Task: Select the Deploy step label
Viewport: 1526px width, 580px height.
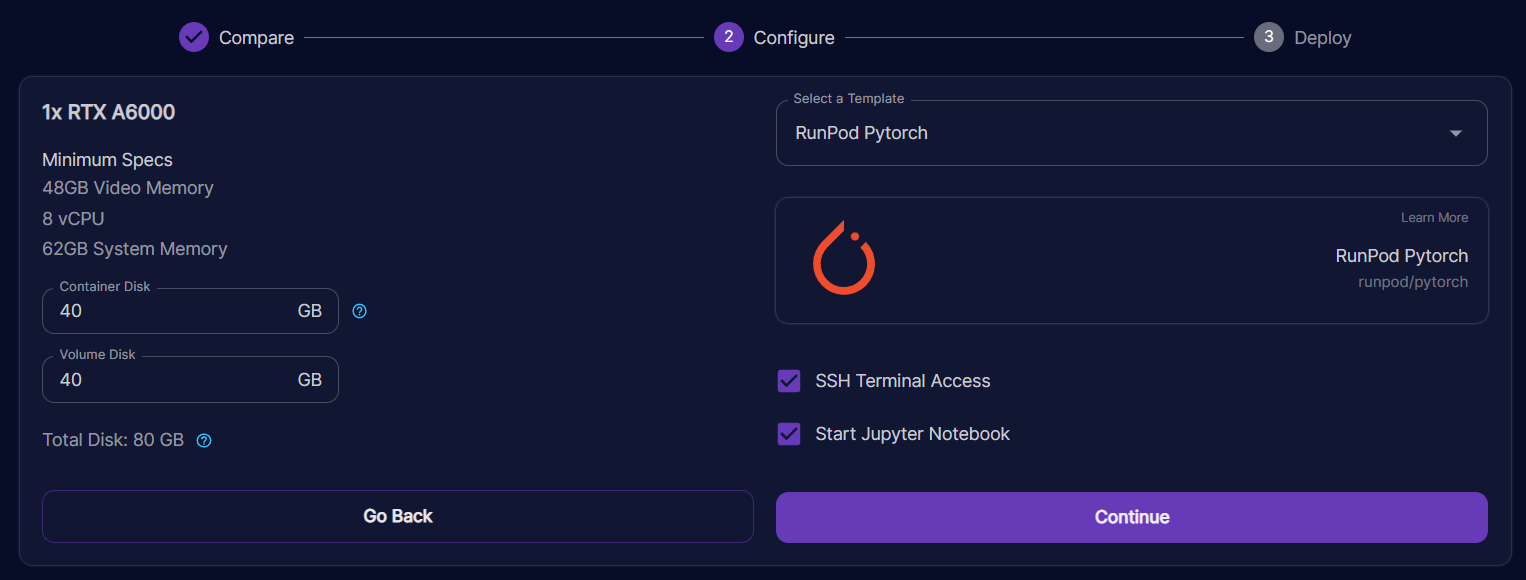Action: (x=1322, y=38)
